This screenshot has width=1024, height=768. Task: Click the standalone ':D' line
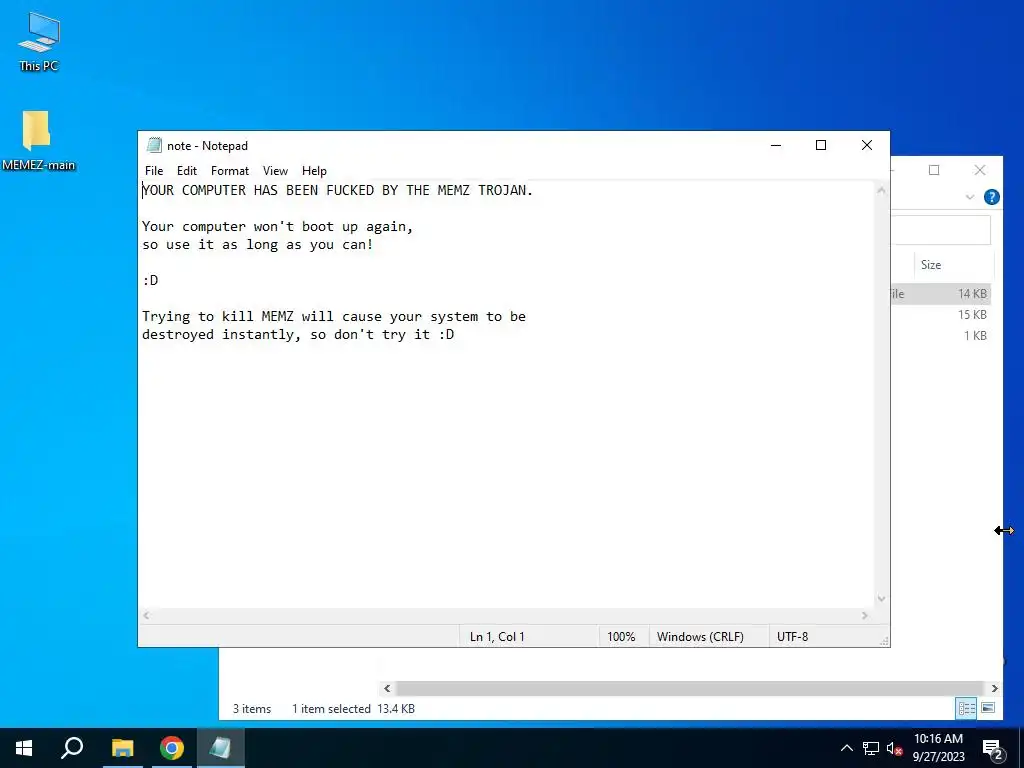pyautogui.click(x=150, y=280)
